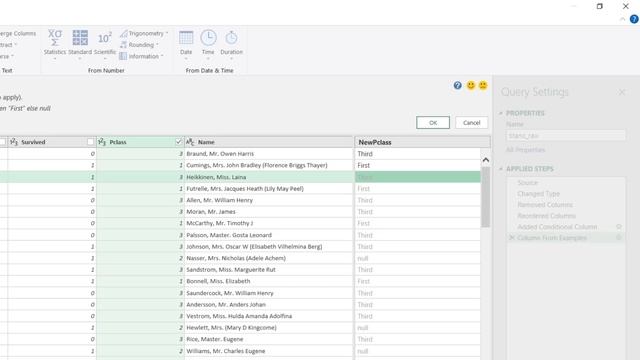Open the Standard number operations icon

pyautogui.click(x=80, y=38)
